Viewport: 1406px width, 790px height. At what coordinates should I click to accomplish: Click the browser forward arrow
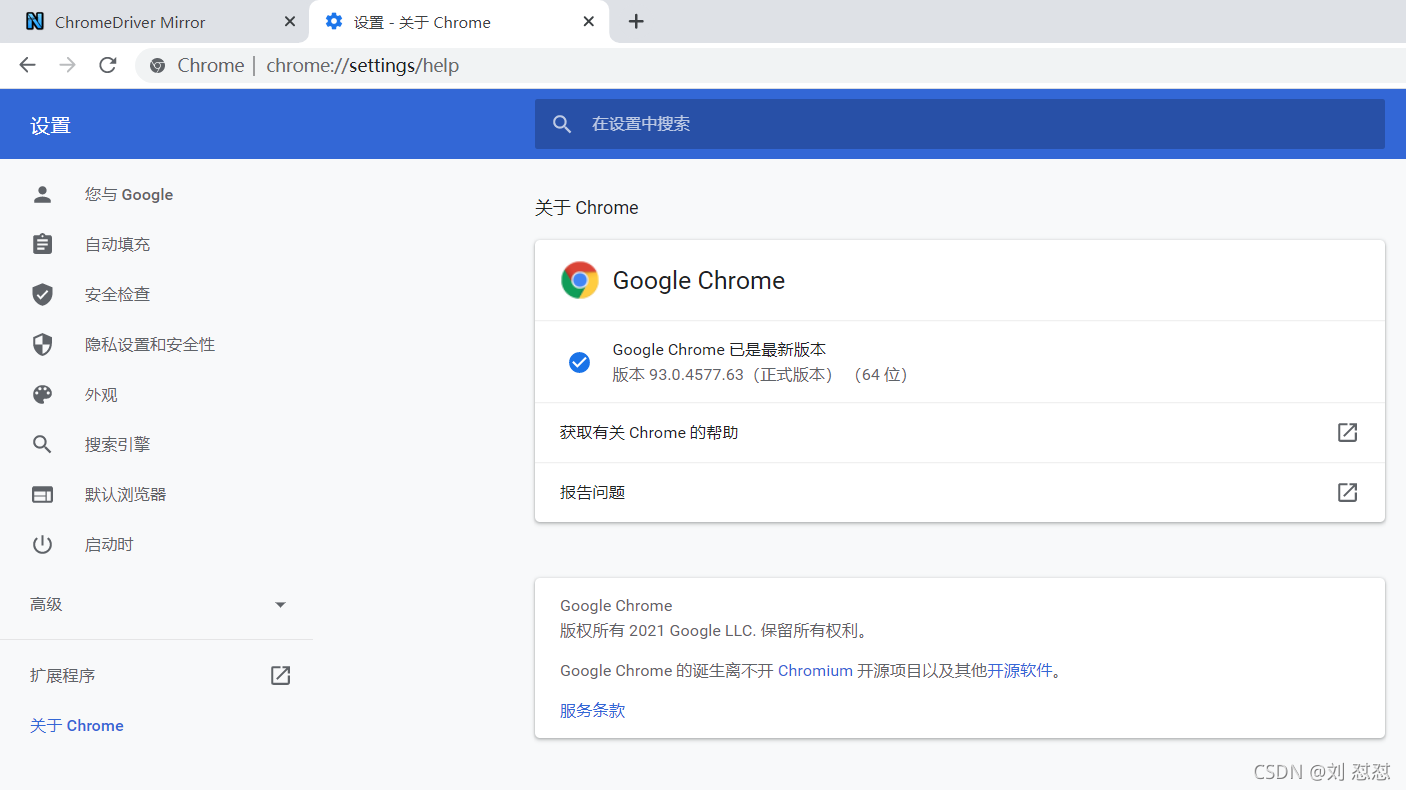point(67,65)
